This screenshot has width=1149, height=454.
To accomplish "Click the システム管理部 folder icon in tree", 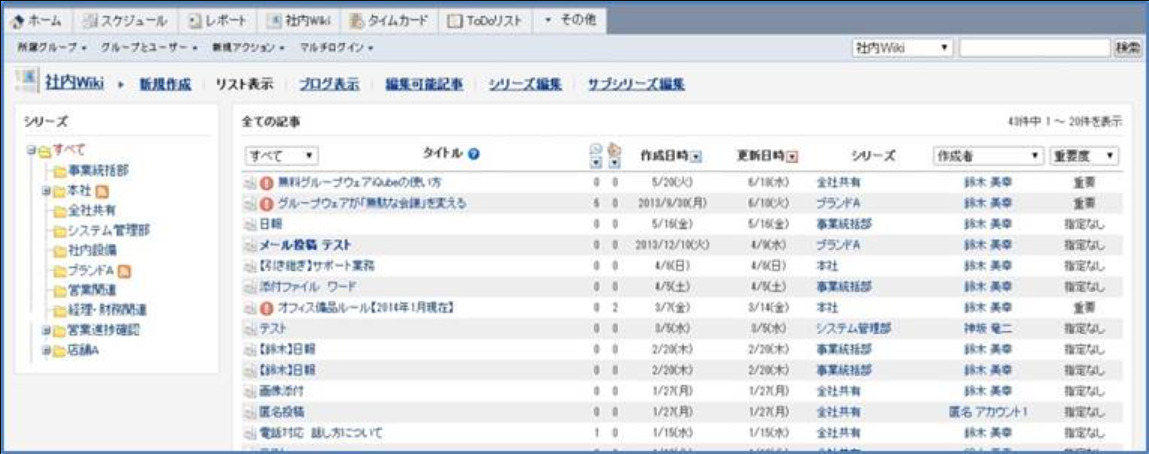I will 59,232.
